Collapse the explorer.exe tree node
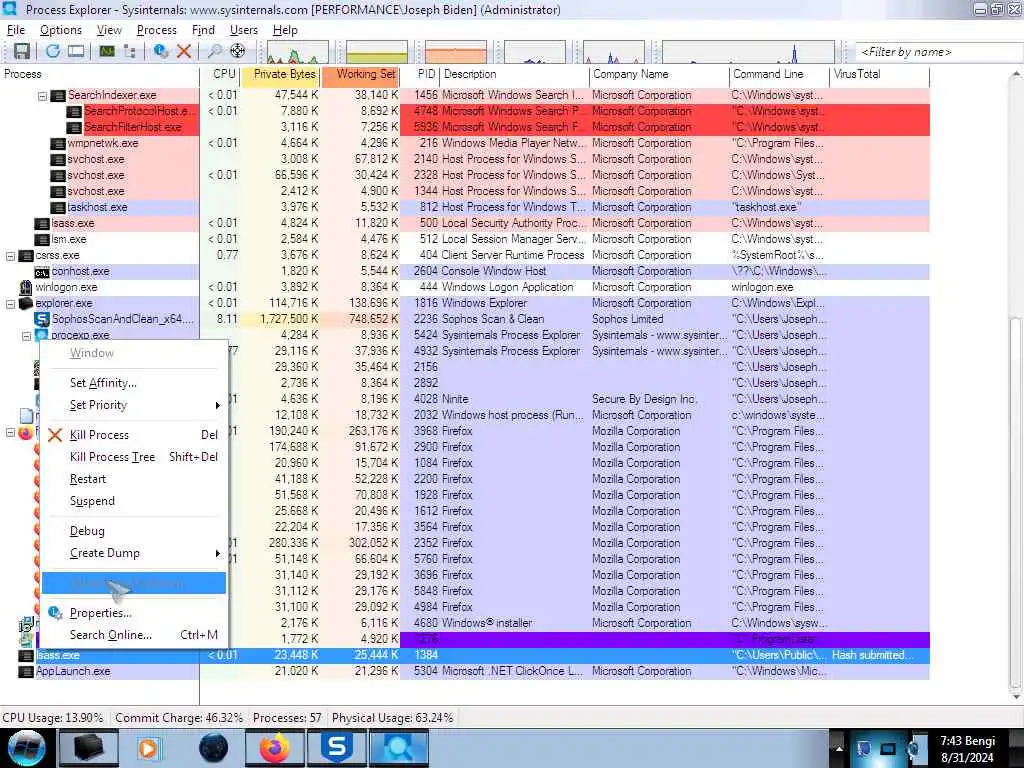1024x768 pixels. [10, 304]
